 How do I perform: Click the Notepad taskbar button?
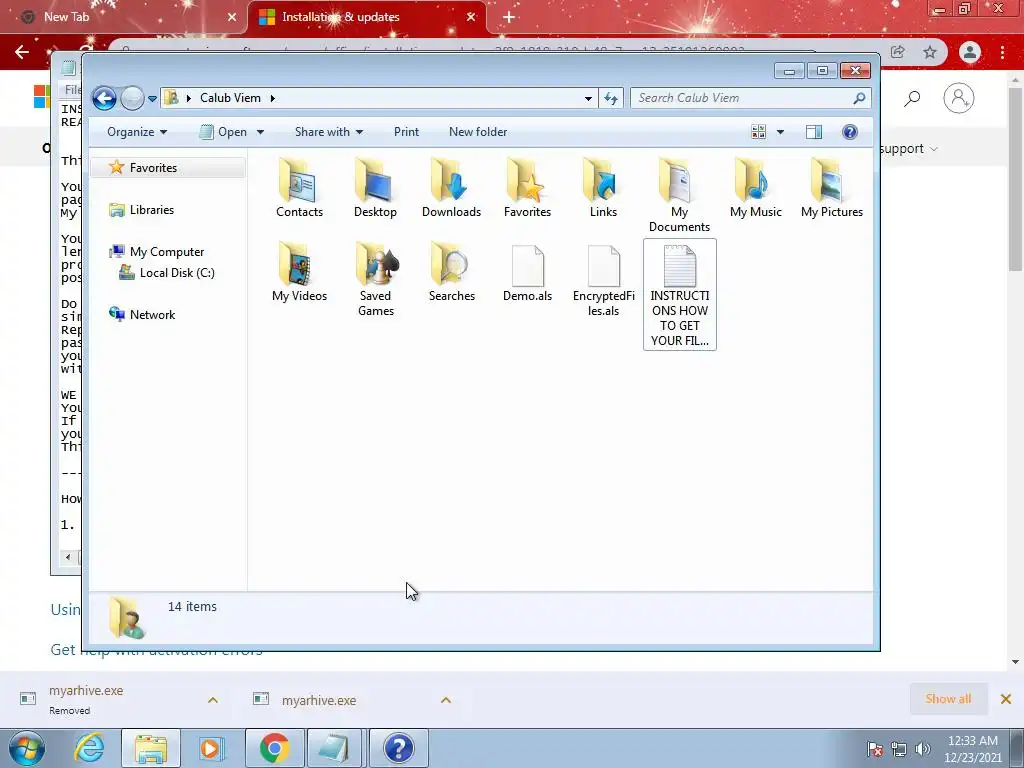[336, 748]
